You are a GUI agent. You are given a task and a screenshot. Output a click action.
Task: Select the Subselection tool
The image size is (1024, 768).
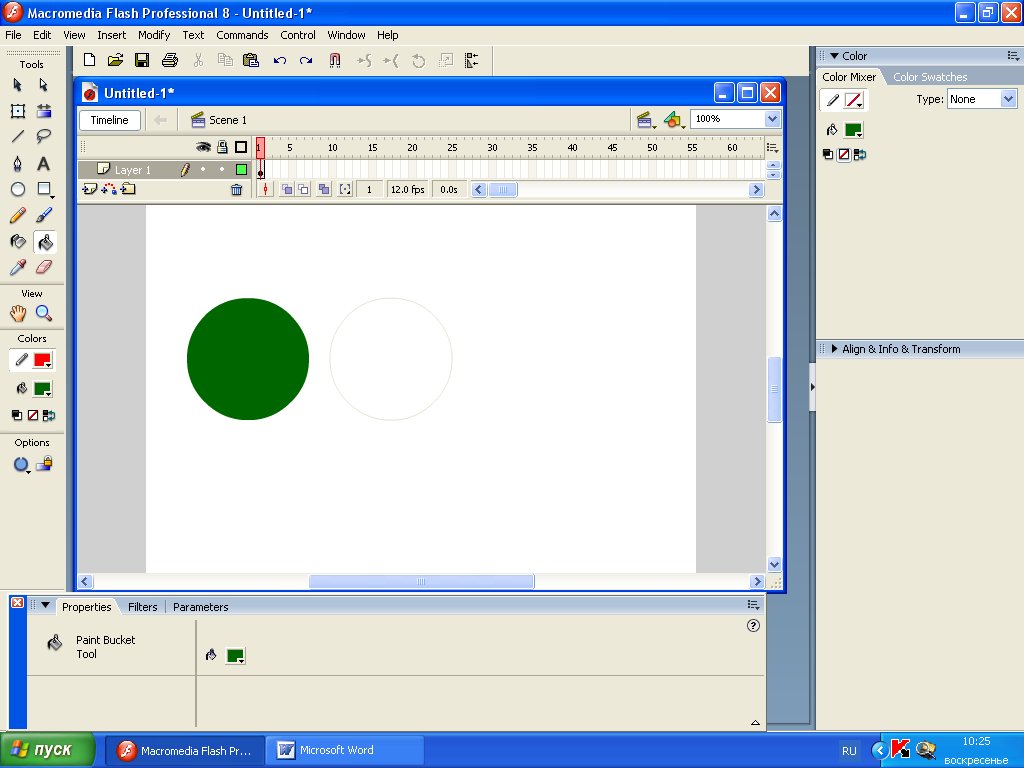[44, 85]
